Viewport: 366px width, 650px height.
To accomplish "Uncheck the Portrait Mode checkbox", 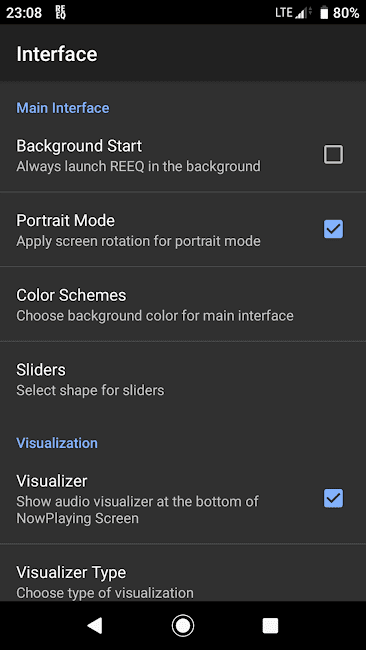I will pyautogui.click(x=333, y=229).
